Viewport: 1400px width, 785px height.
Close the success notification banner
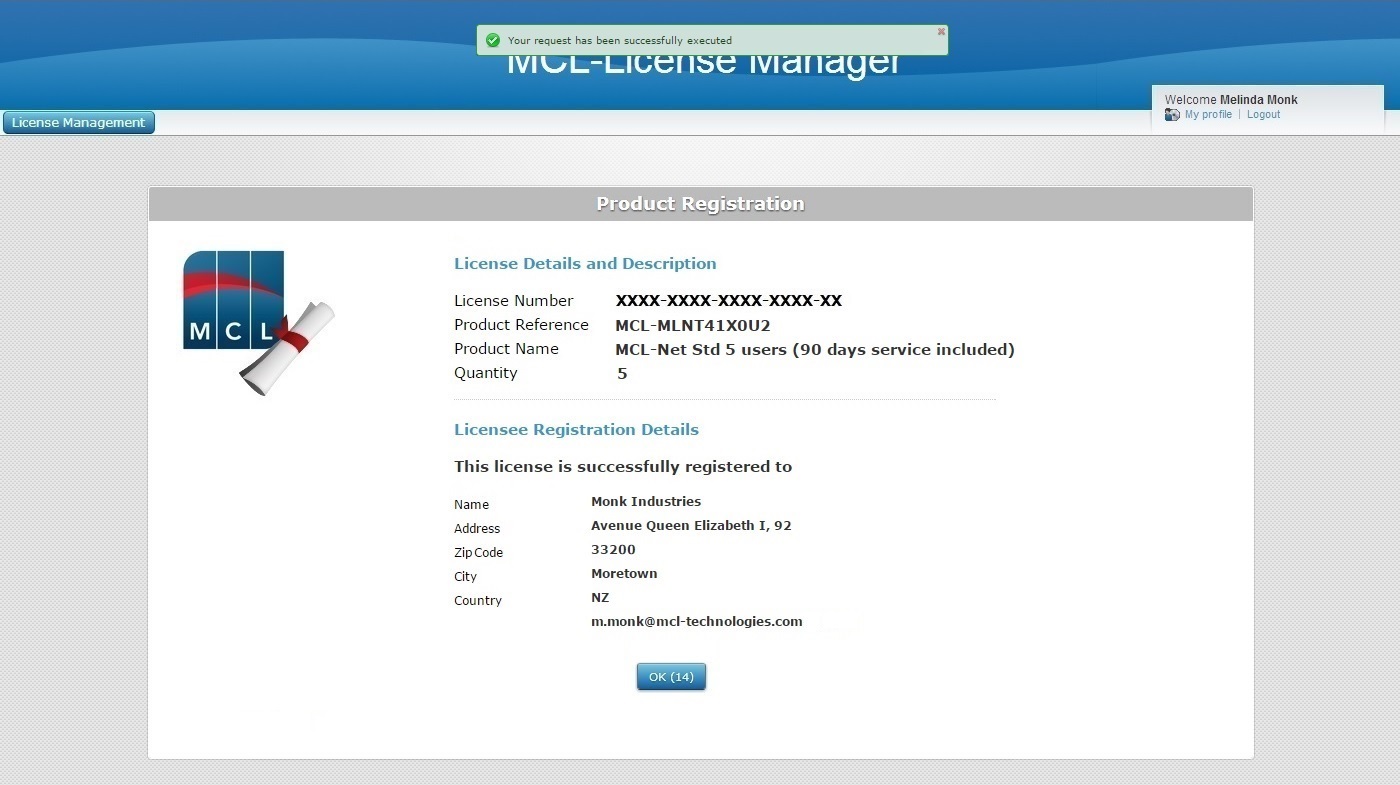point(941,32)
